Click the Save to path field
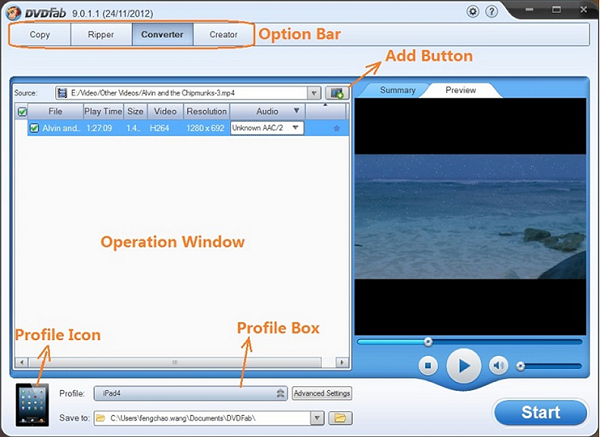 pyautogui.click(x=203, y=418)
